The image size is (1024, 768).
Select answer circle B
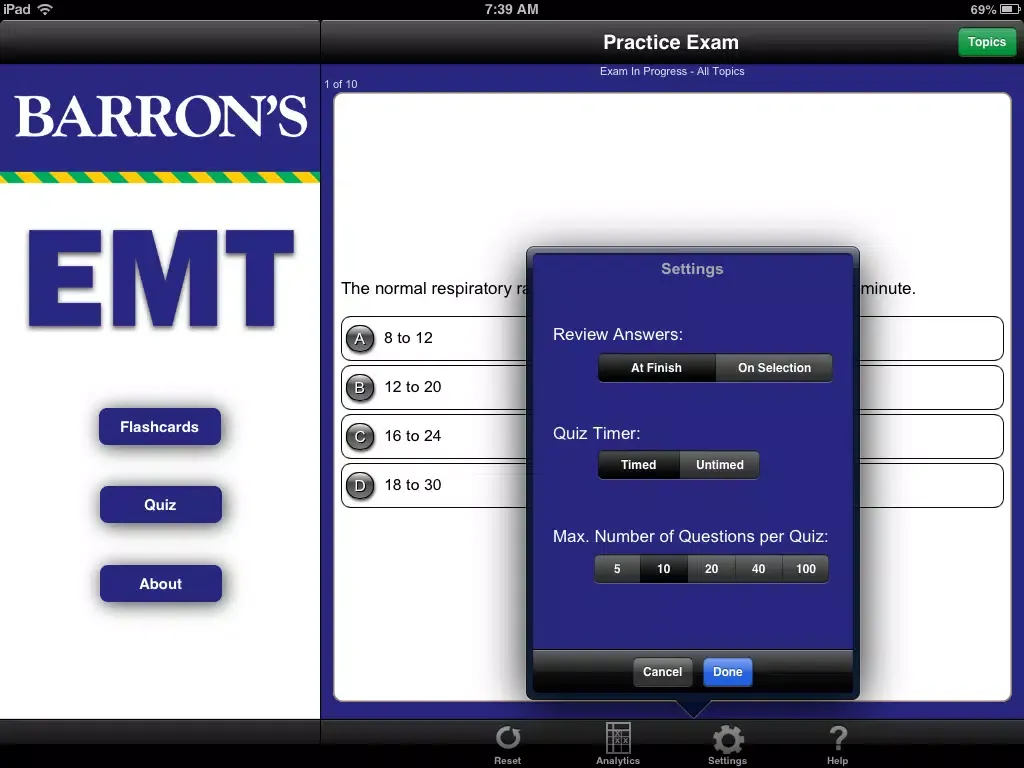coord(359,388)
